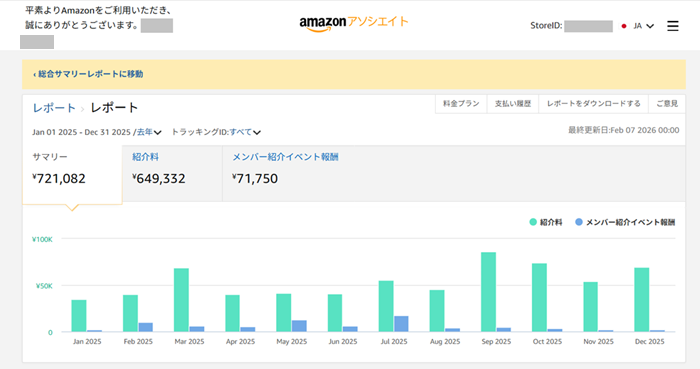Open the 料金プラン button
Viewport: 700px width, 369px height.
(x=461, y=104)
